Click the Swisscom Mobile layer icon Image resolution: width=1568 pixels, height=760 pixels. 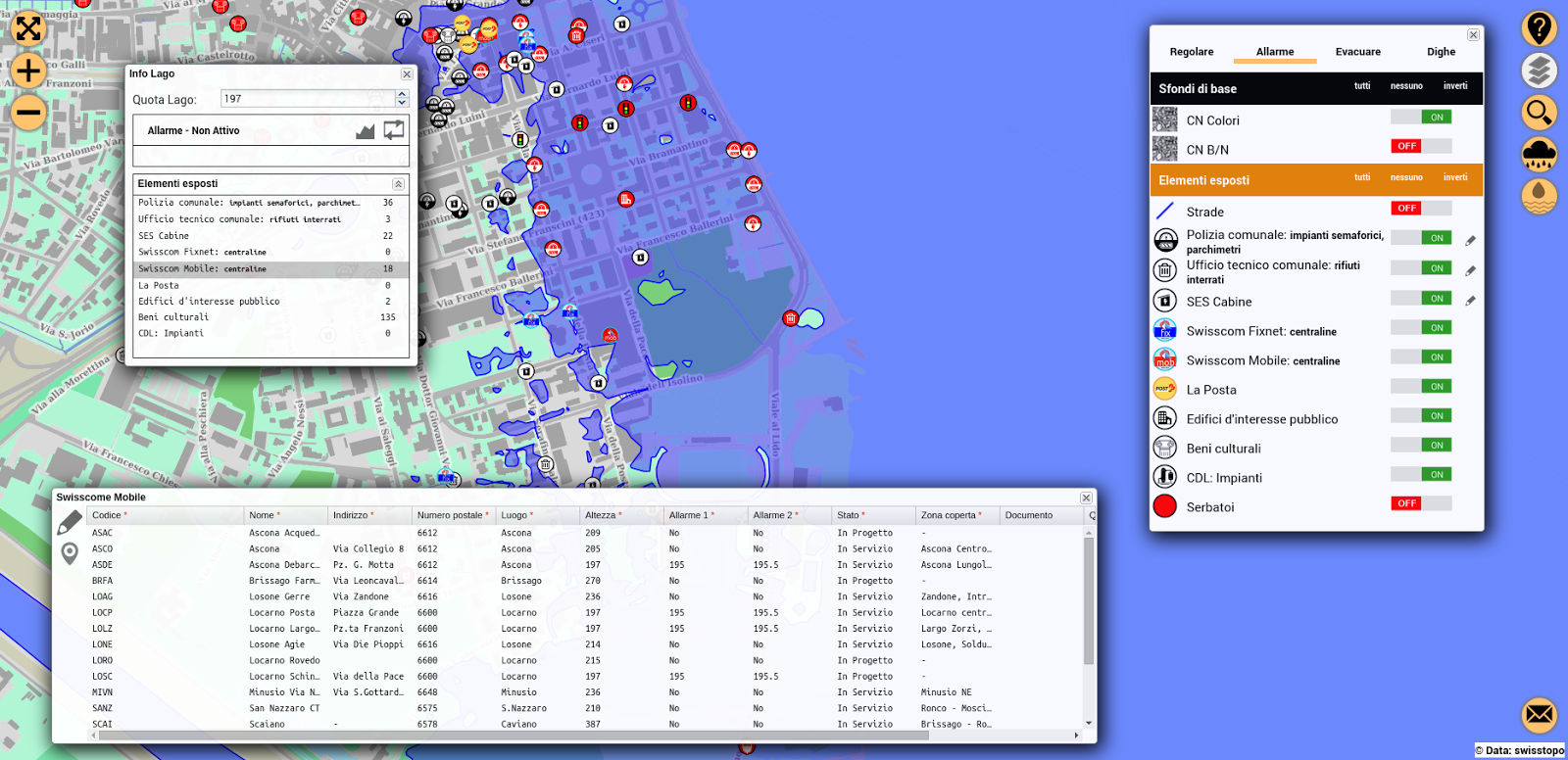click(x=1165, y=359)
